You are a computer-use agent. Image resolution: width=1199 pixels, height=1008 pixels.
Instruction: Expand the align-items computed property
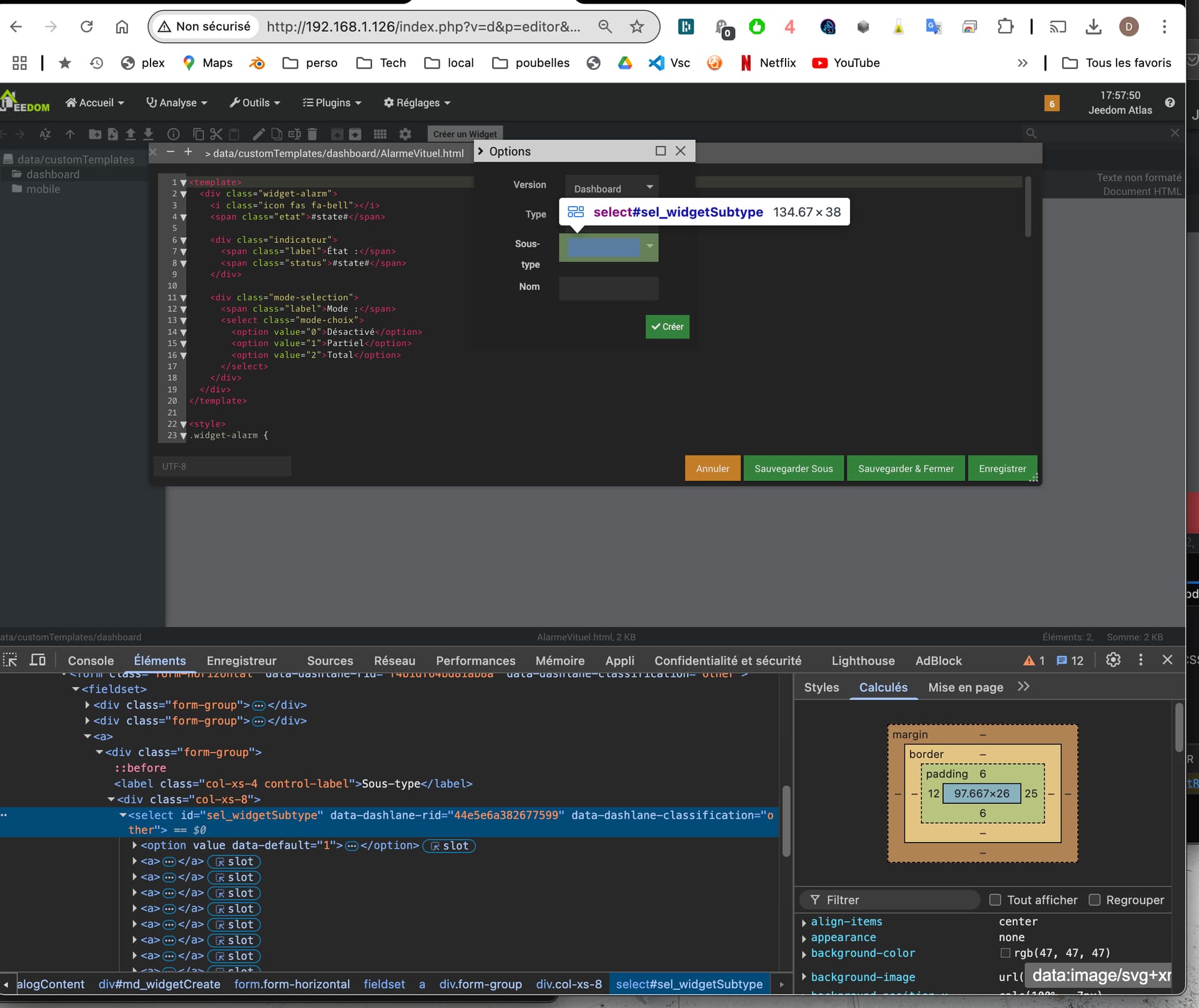click(804, 922)
